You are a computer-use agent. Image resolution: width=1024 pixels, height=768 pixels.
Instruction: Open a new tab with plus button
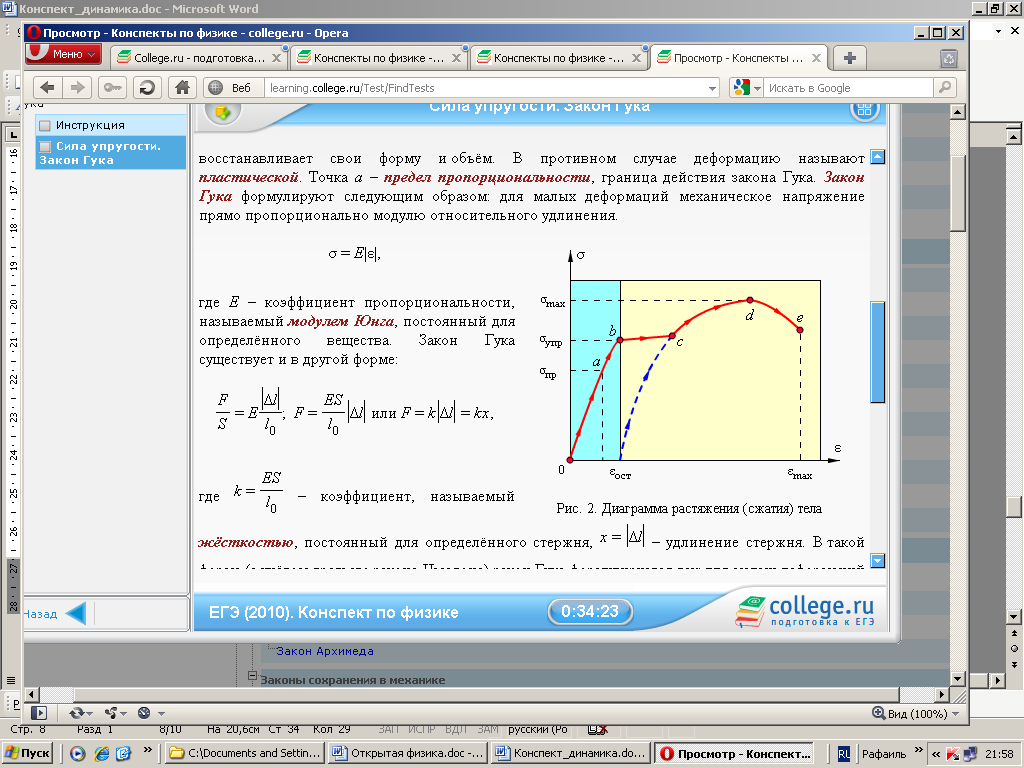click(x=850, y=58)
